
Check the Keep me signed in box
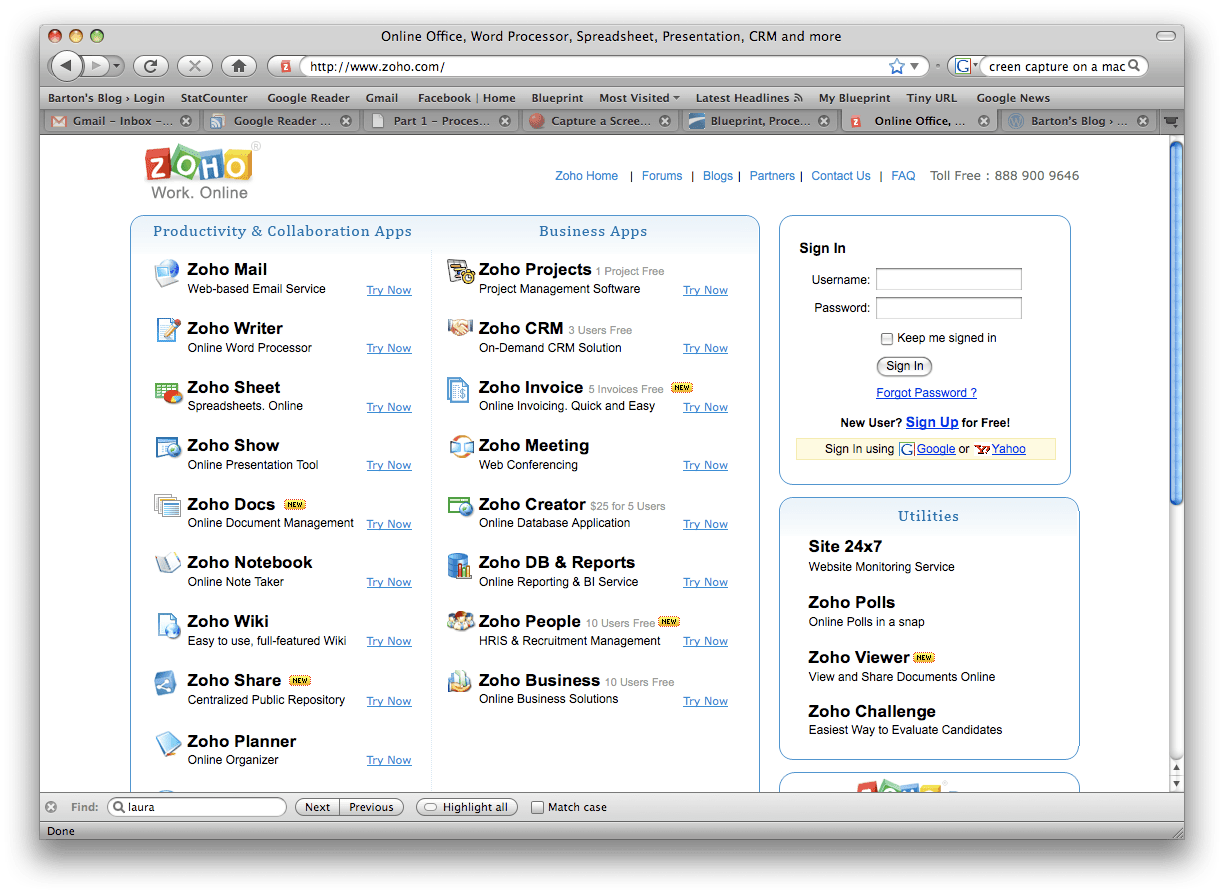point(886,339)
